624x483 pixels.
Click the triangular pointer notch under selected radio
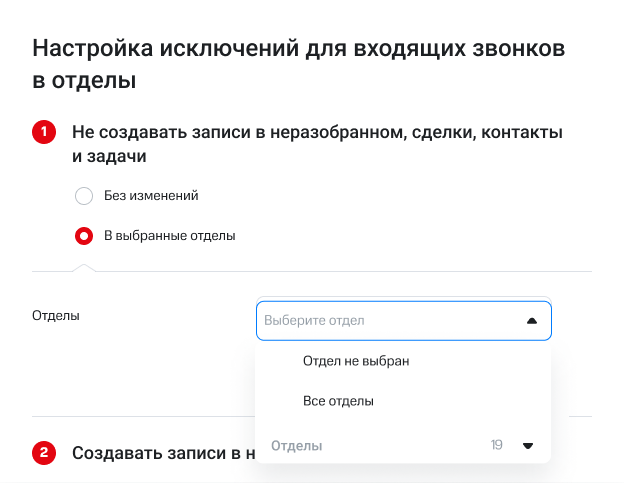(x=85, y=267)
